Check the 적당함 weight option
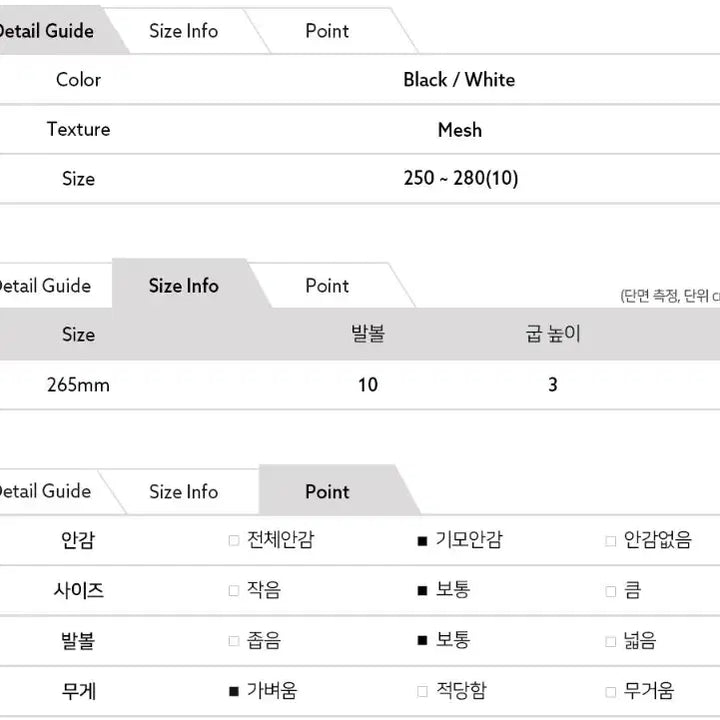 click(x=422, y=691)
